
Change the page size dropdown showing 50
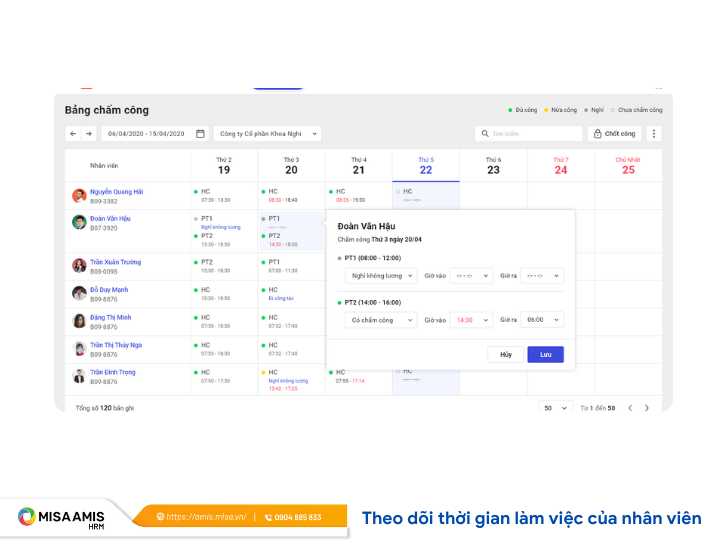pyautogui.click(x=555, y=408)
